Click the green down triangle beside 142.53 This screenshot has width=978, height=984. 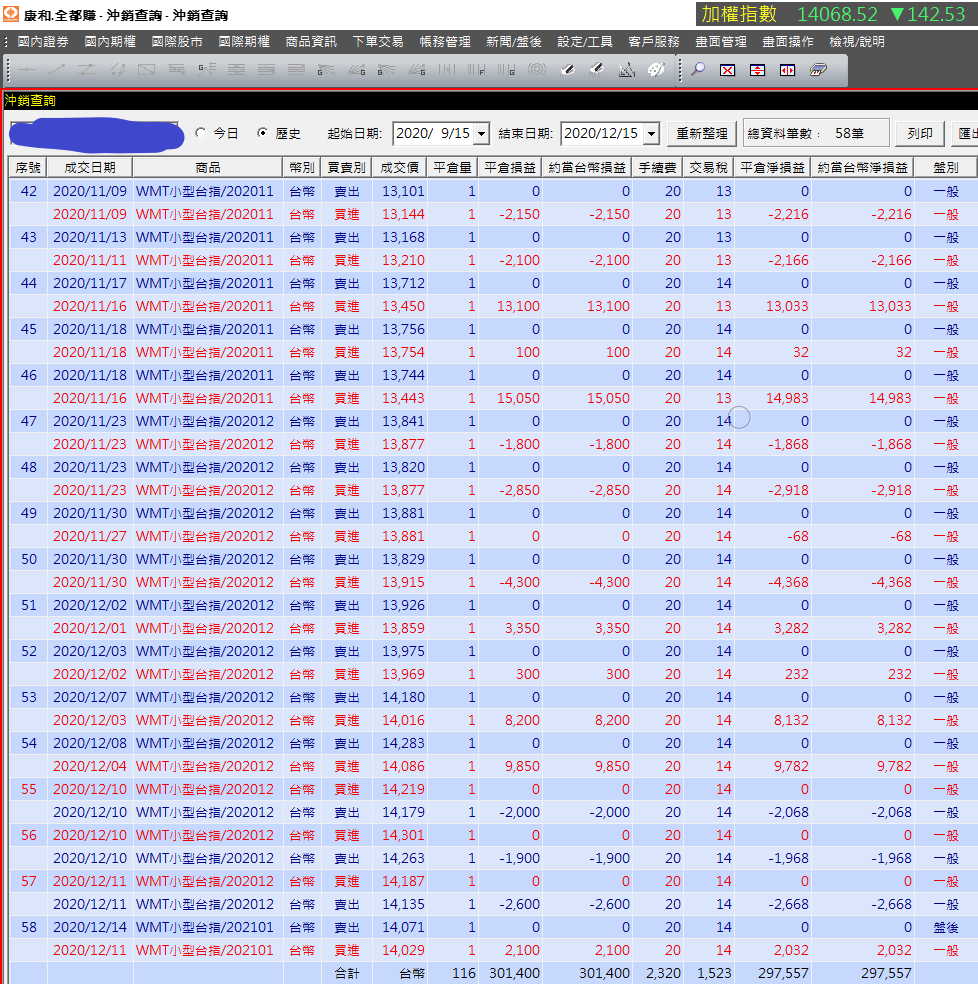pyautogui.click(x=897, y=14)
